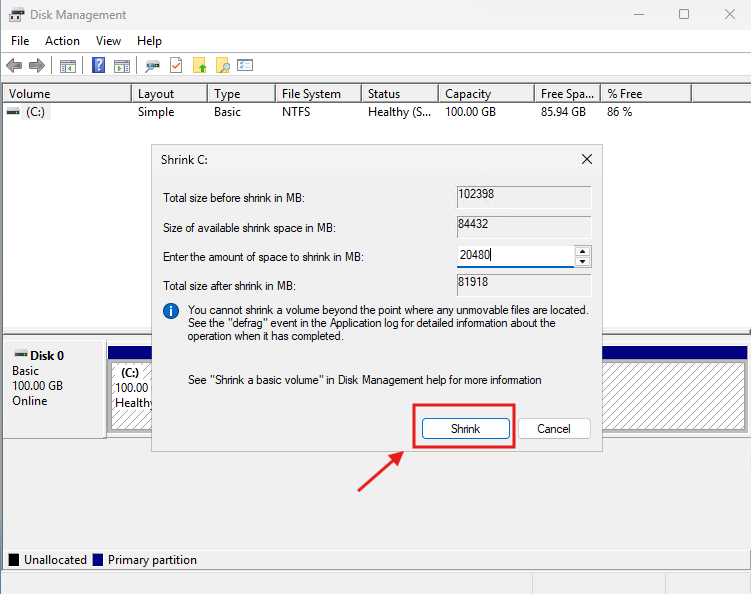The width and height of the screenshot is (751, 594).
Task: Open Help via blue question mark icon
Action: point(99,66)
